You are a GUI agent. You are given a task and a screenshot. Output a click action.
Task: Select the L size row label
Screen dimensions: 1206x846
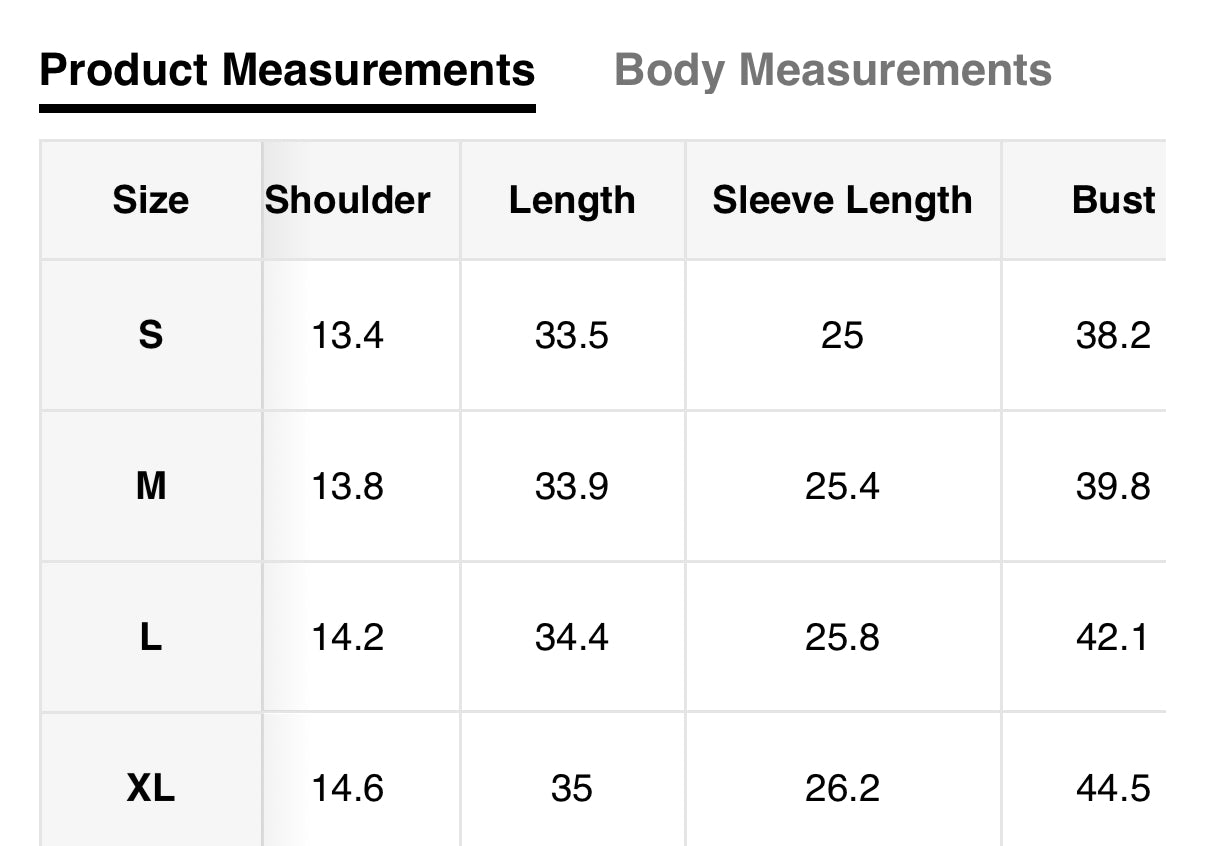pos(150,637)
